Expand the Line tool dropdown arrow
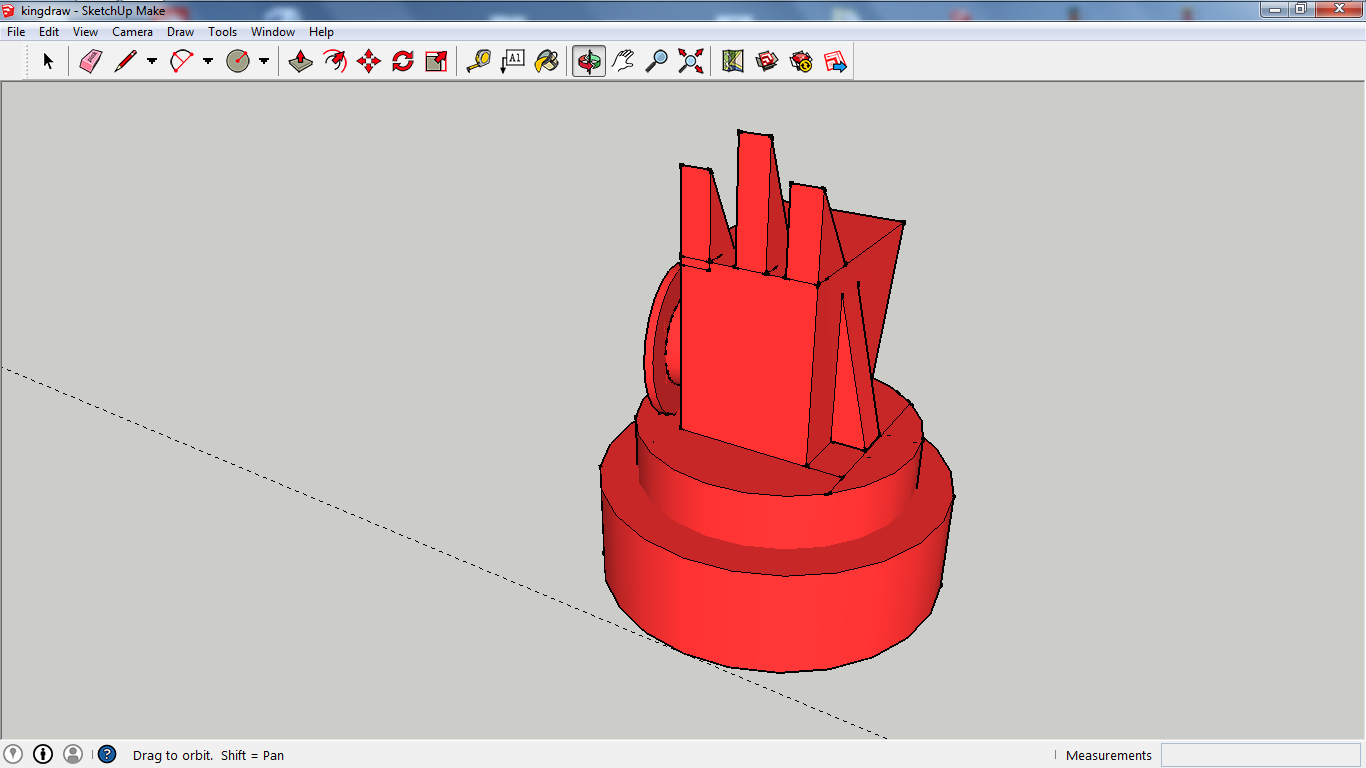 (x=152, y=61)
